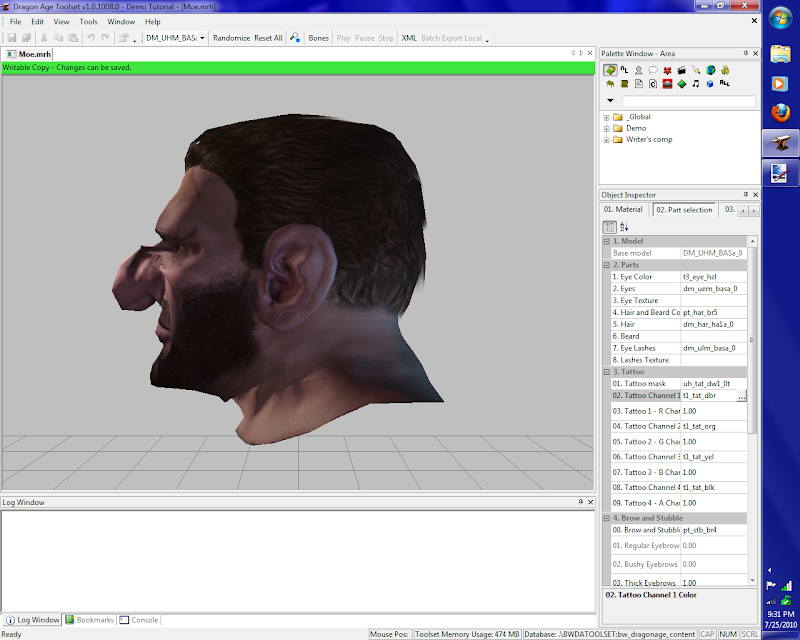Select the clapperboard cutscene palette icon

point(681,70)
